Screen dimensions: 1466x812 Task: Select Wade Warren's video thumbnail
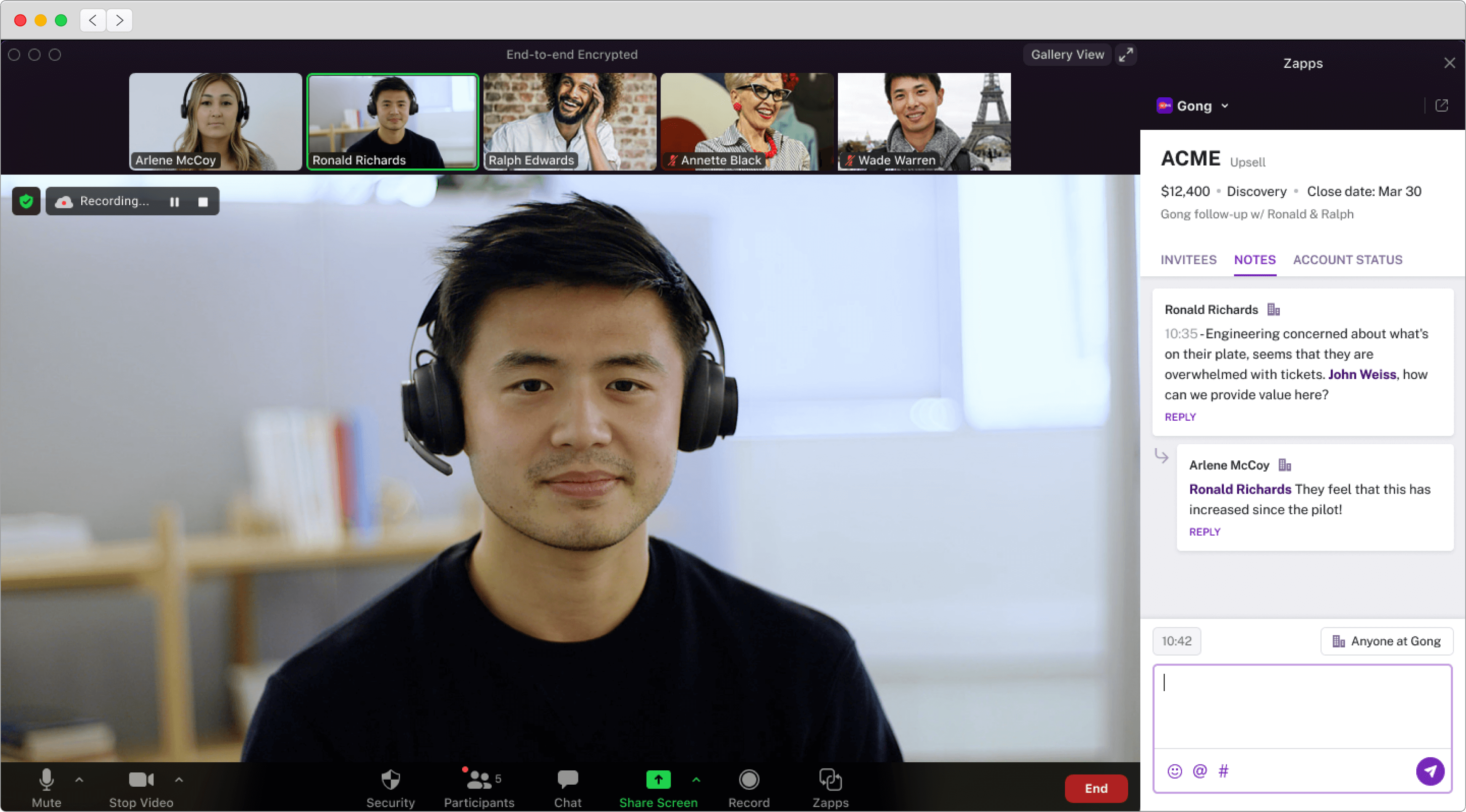tap(924, 121)
